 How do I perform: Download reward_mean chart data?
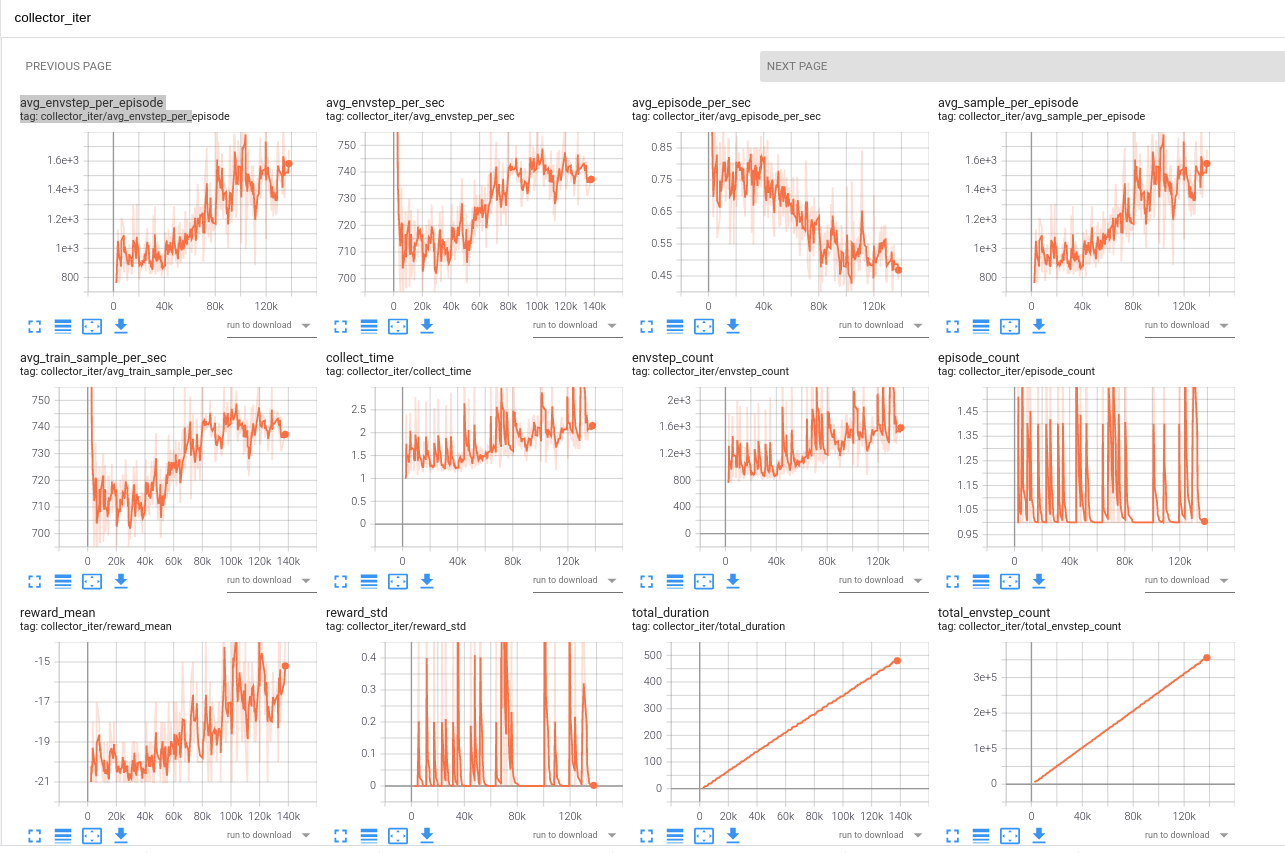[x=121, y=836]
